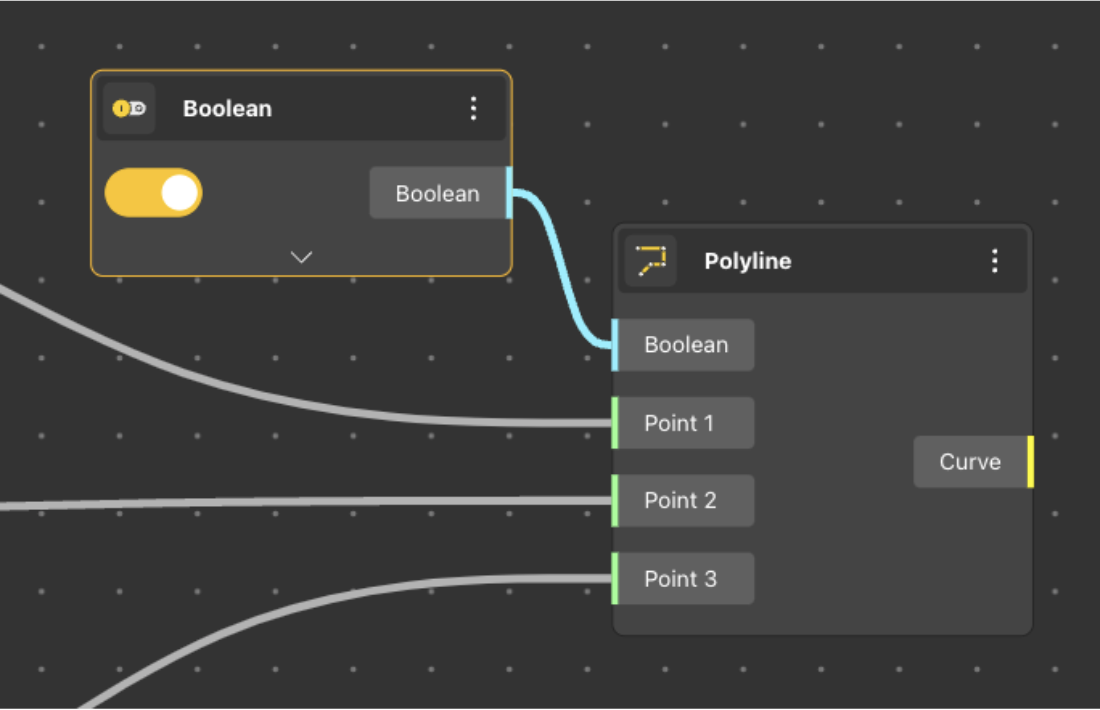Click the Curve output label on Polyline

[x=969, y=462]
